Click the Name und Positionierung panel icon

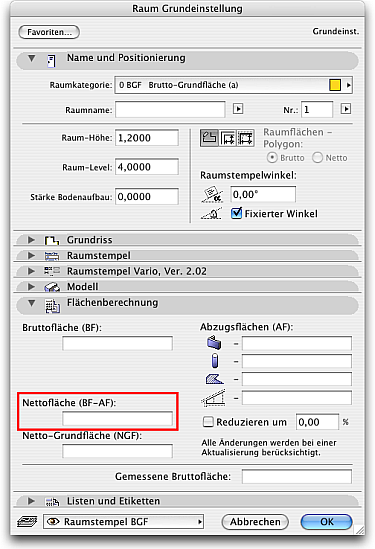tap(51, 61)
